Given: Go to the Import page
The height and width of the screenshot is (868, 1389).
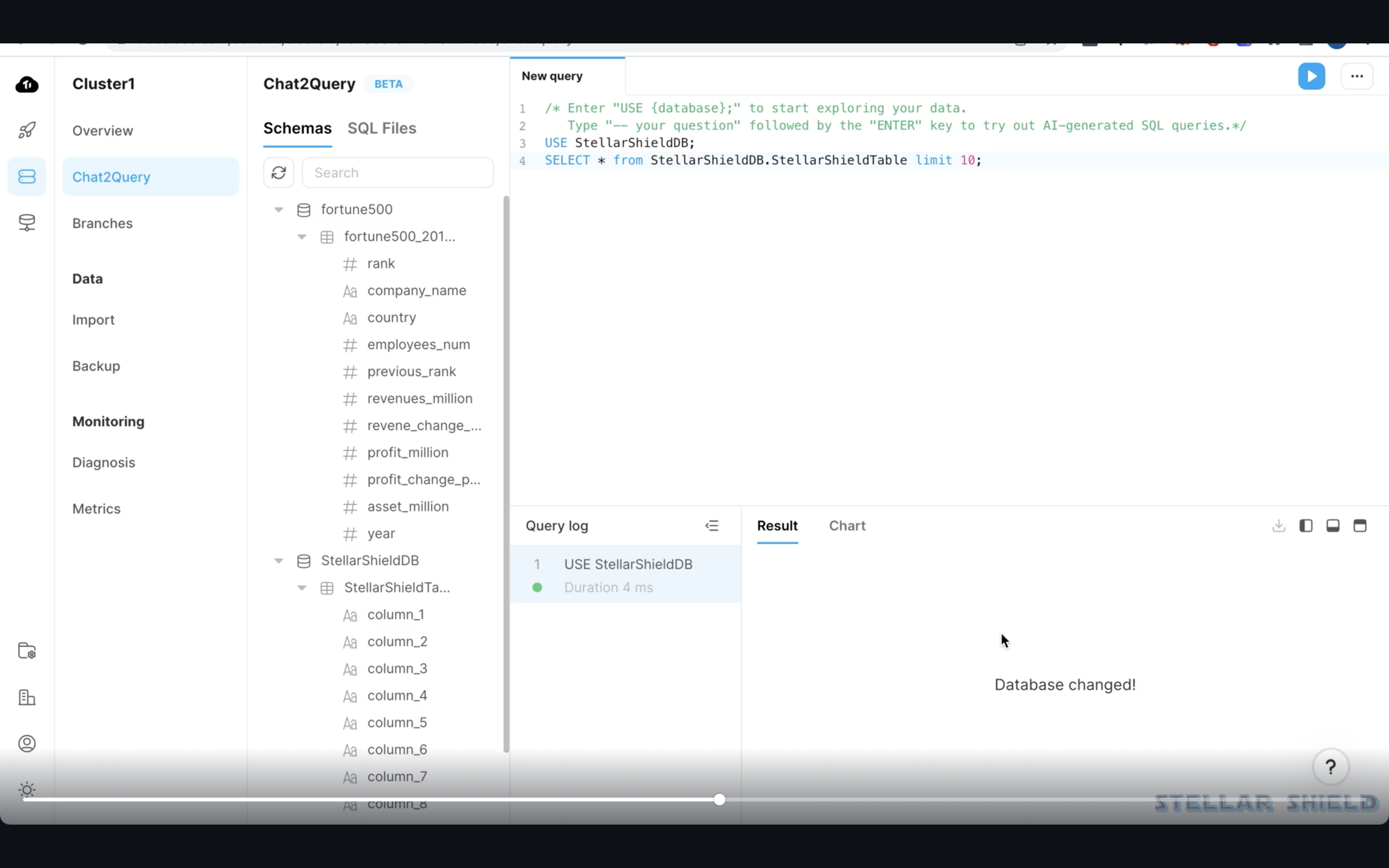Looking at the screenshot, I should coord(93,320).
